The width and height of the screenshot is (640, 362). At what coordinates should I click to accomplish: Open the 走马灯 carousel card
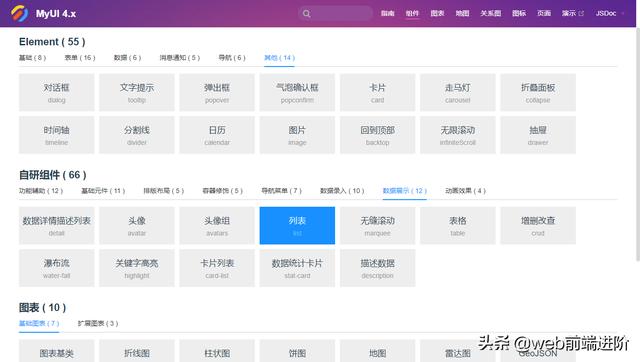pos(458,92)
